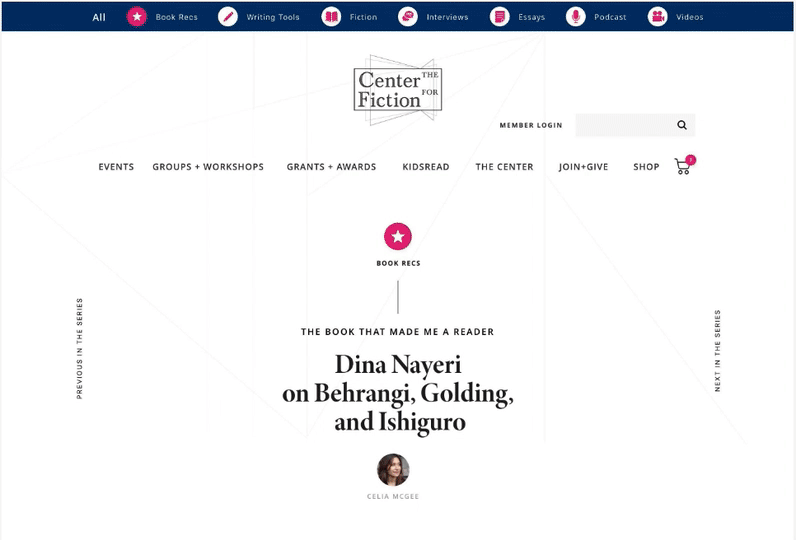Click The Book That Made Me a Reader series link
The width and height of the screenshot is (796, 540).
coord(397,332)
